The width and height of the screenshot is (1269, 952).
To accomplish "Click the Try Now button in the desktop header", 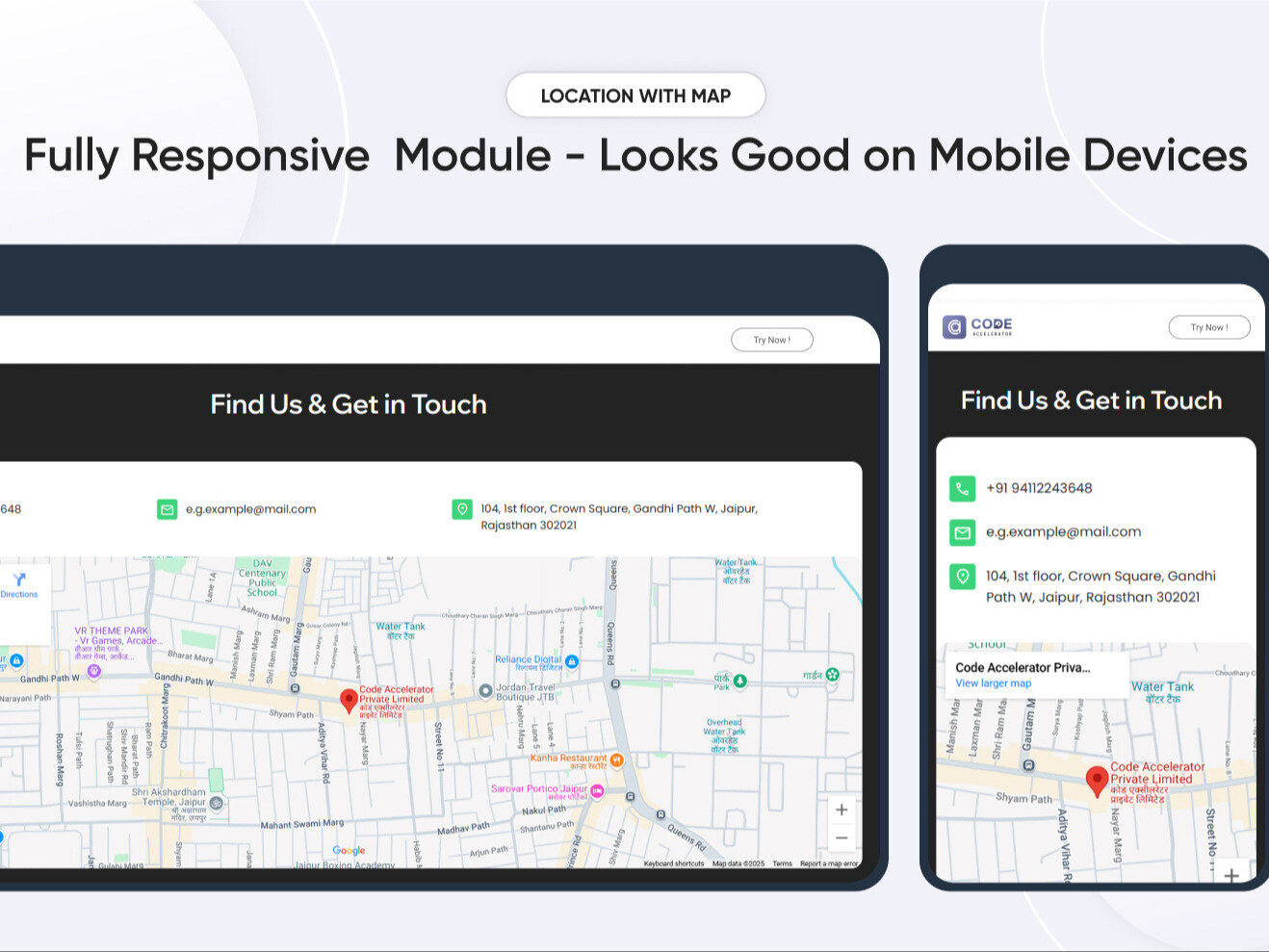I will point(771,339).
